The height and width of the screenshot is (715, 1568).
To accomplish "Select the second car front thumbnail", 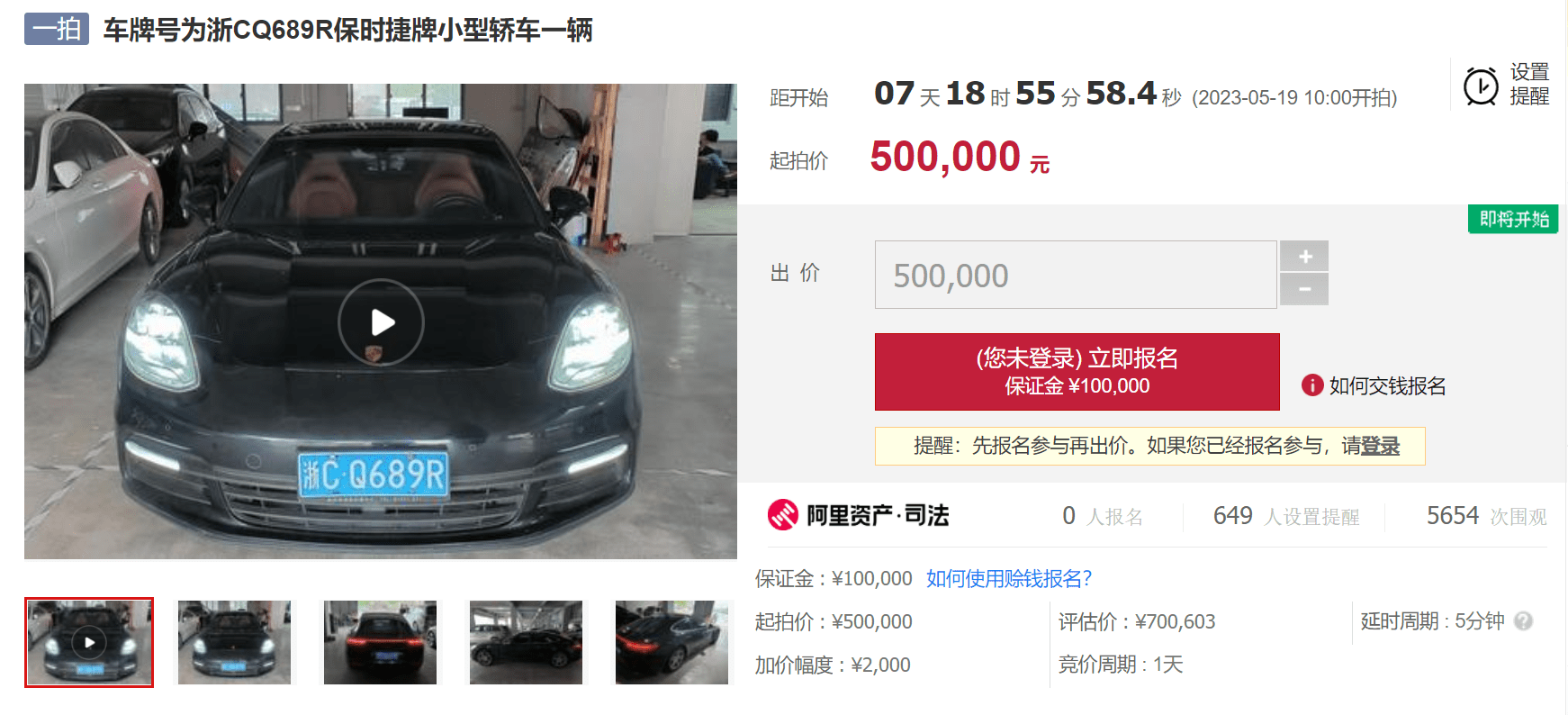I will click(x=235, y=642).
